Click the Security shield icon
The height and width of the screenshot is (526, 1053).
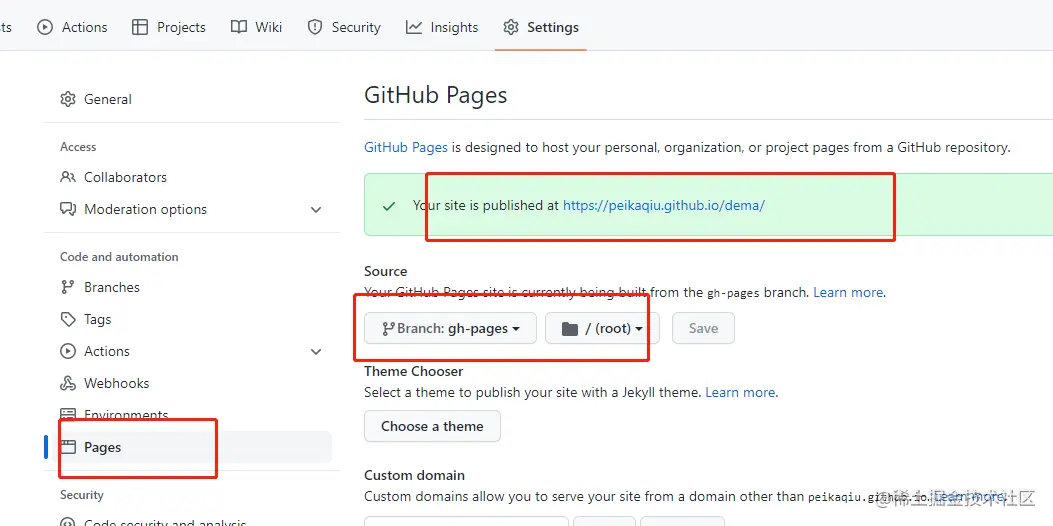coord(314,28)
